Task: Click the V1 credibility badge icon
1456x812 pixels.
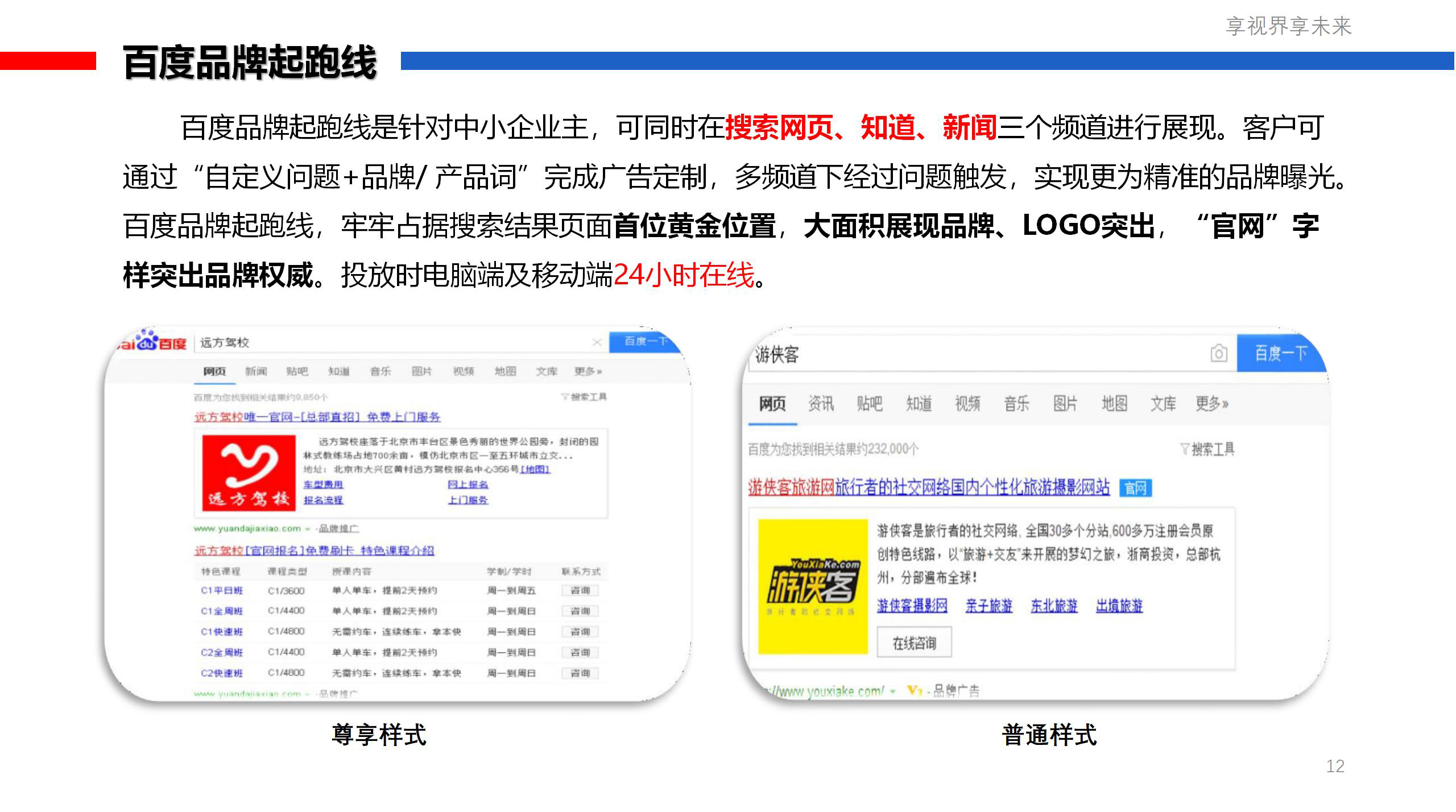Action: (x=914, y=691)
